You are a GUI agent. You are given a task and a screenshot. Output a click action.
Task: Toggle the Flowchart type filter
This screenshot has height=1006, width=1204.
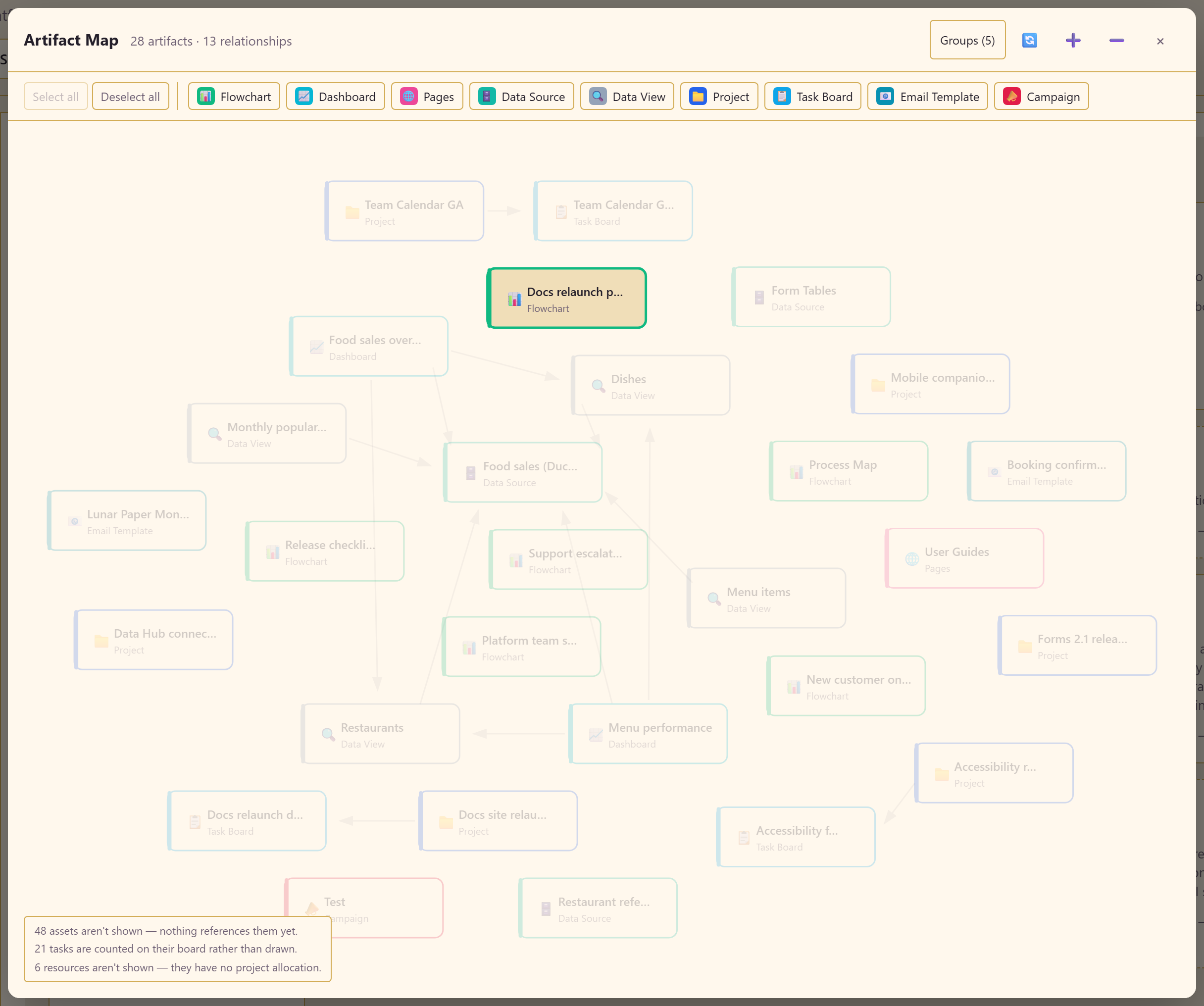tap(234, 97)
